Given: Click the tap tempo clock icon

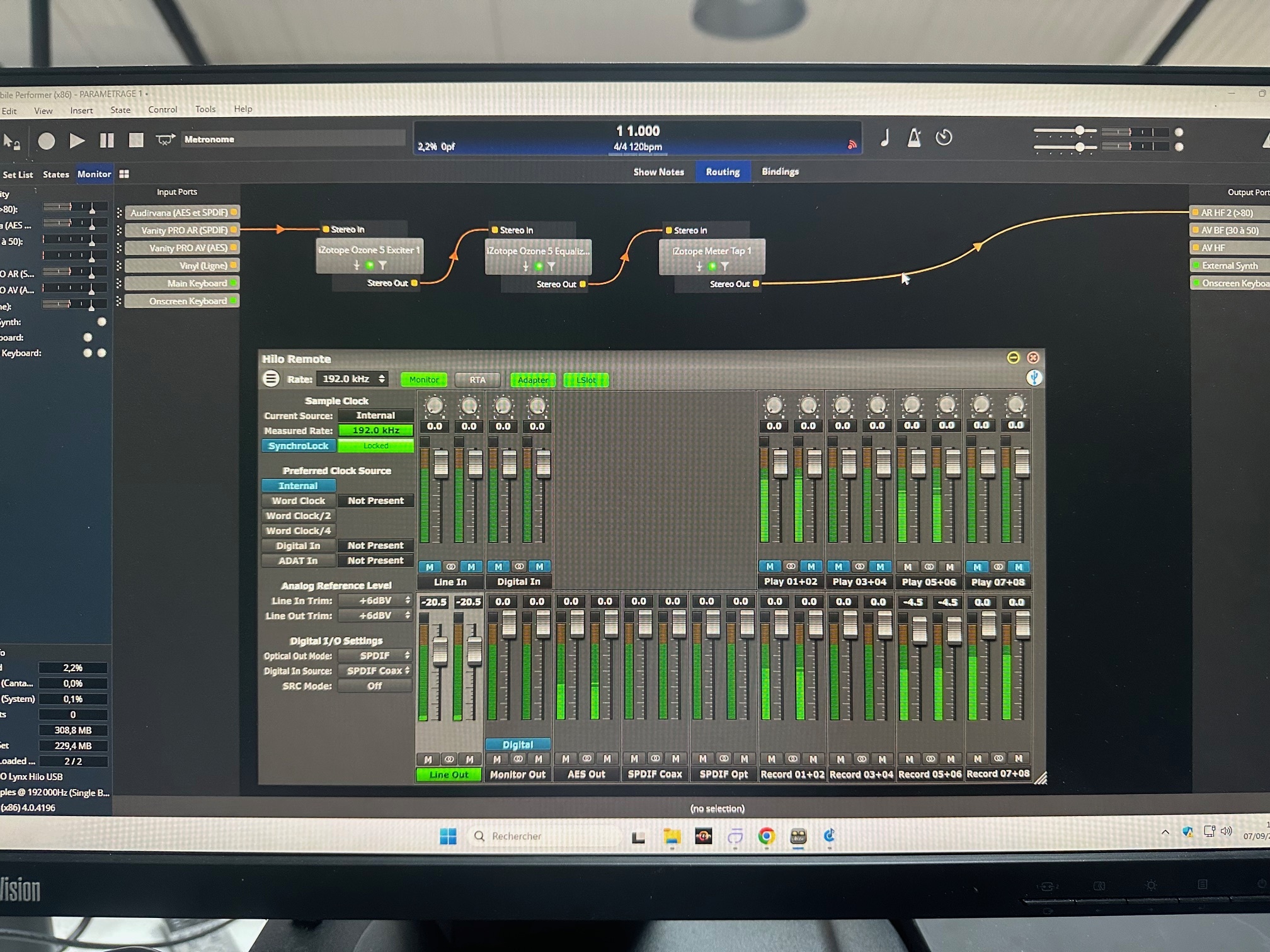Looking at the screenshot, I should 944,137.
